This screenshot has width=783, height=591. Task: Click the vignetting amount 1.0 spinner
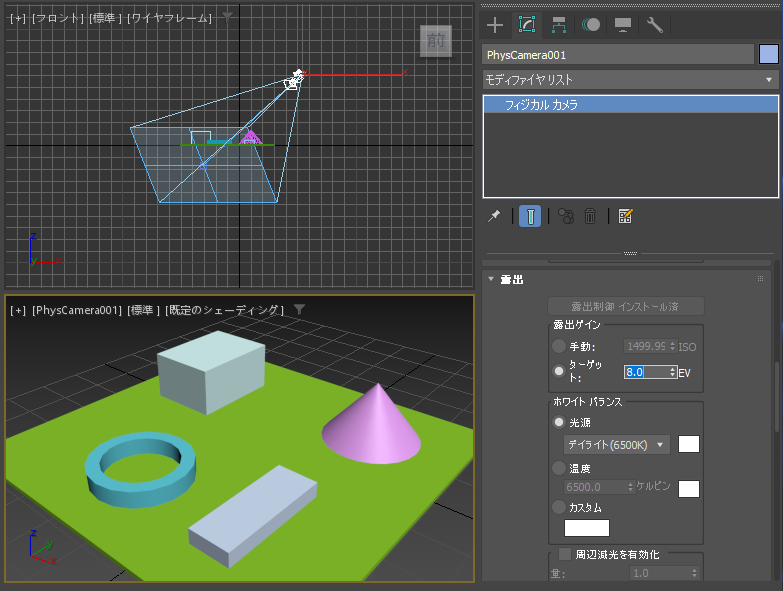(x=694, y=573)
